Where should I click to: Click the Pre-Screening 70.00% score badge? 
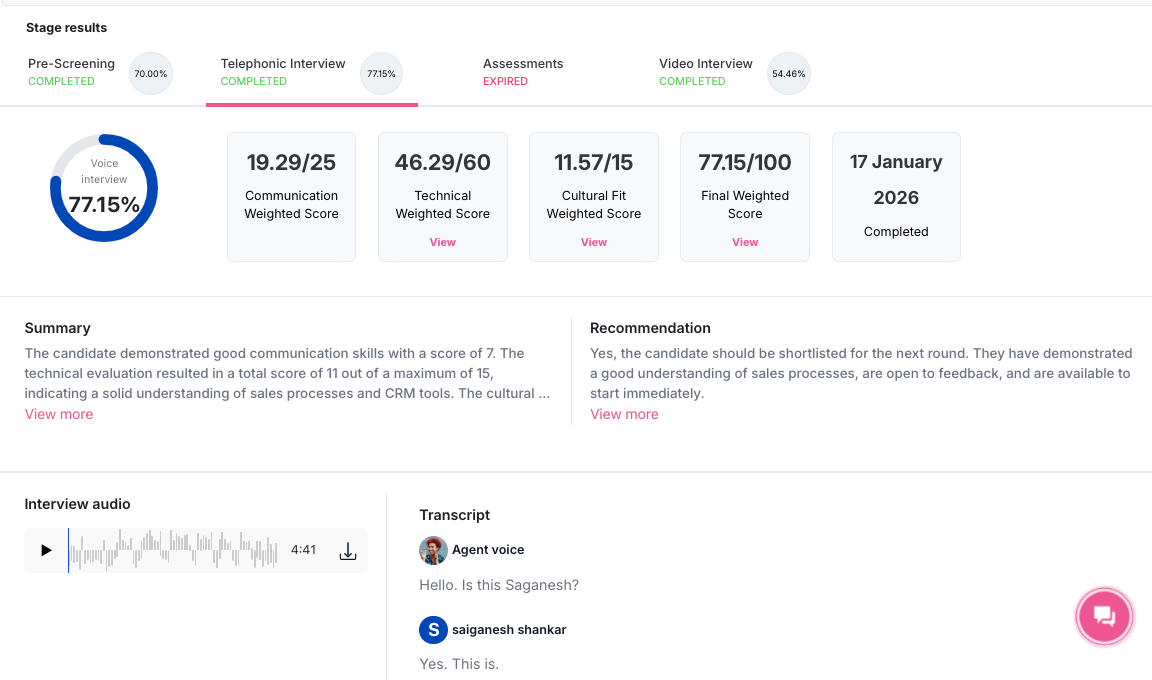[x=151, y=73]
